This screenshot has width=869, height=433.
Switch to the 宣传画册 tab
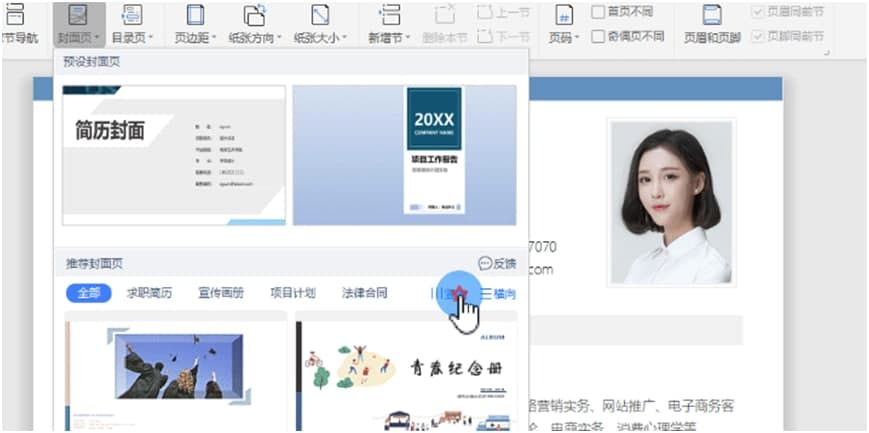221,293
